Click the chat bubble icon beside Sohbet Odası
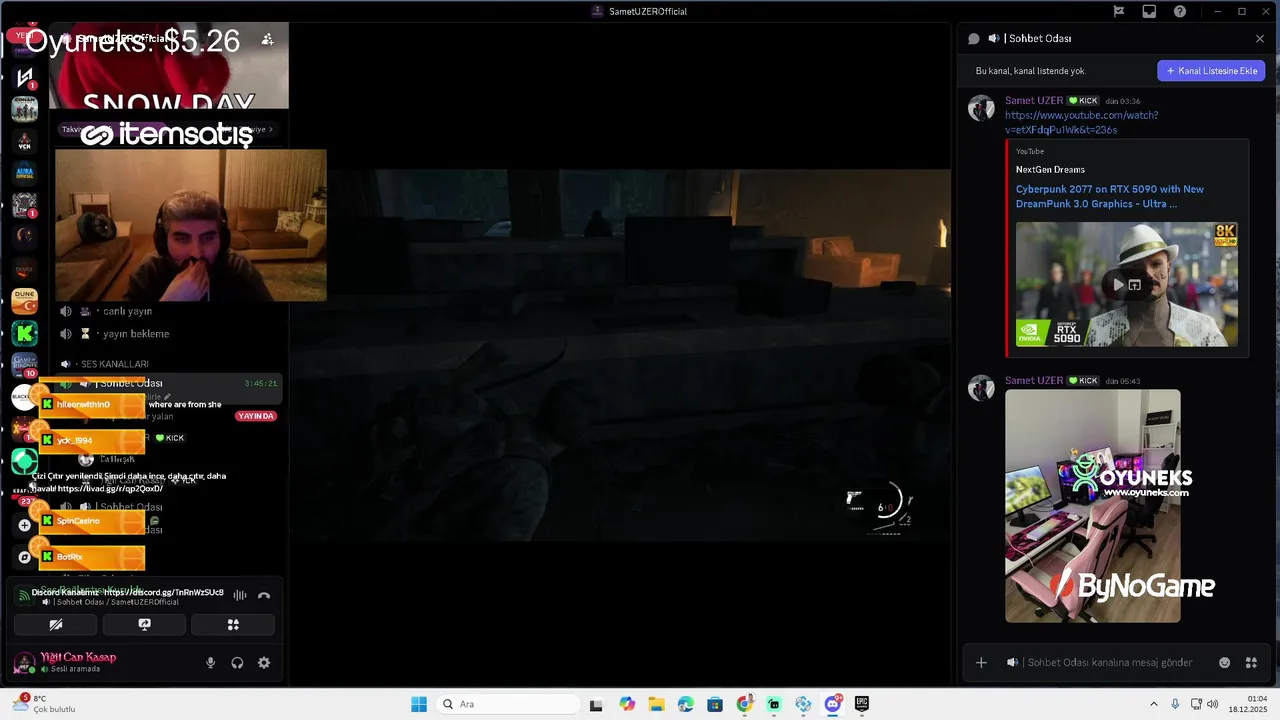The height and width of the screenshot is (720, 1280). [x=974, y=38]
